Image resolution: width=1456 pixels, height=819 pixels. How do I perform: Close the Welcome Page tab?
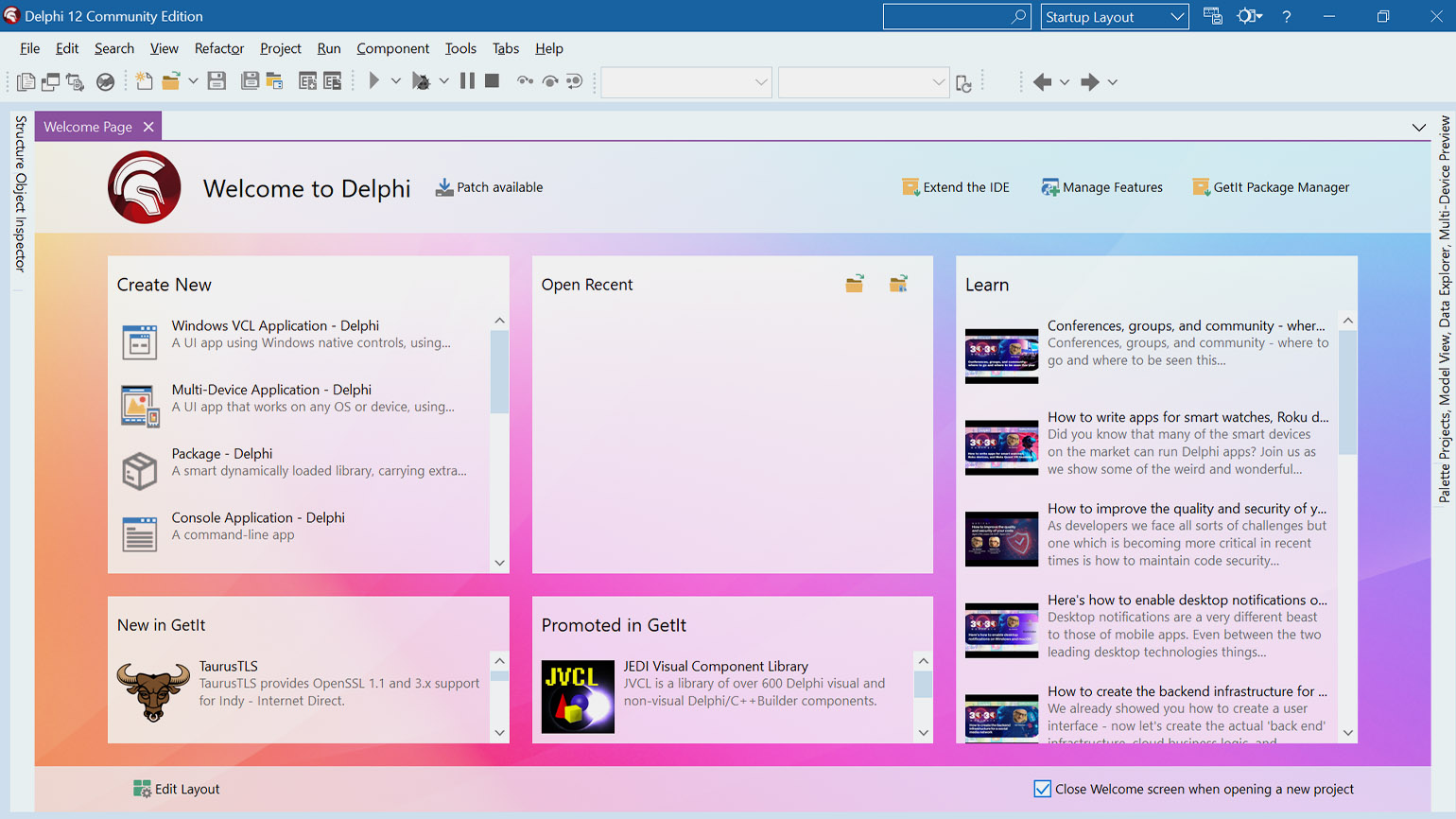tap(148, 127)
